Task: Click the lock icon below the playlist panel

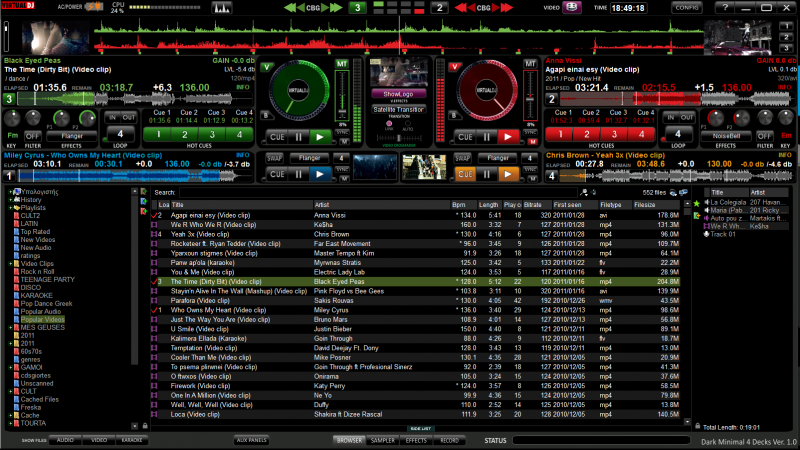Action: coord(697,426)
